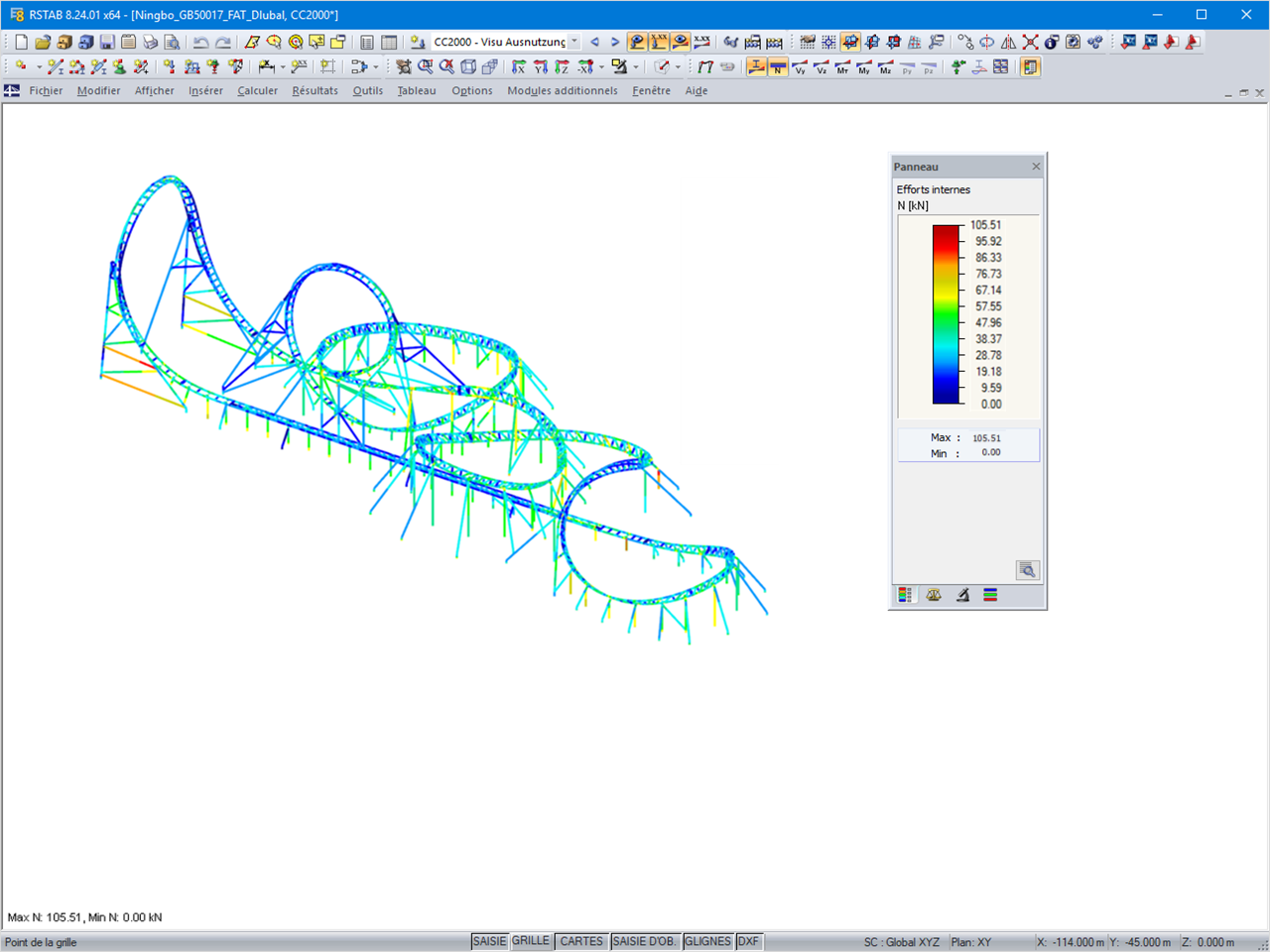This screenshot has width=1270, height=952.
Task: Open the Fichier menu
Action: (x=46, y=91)
